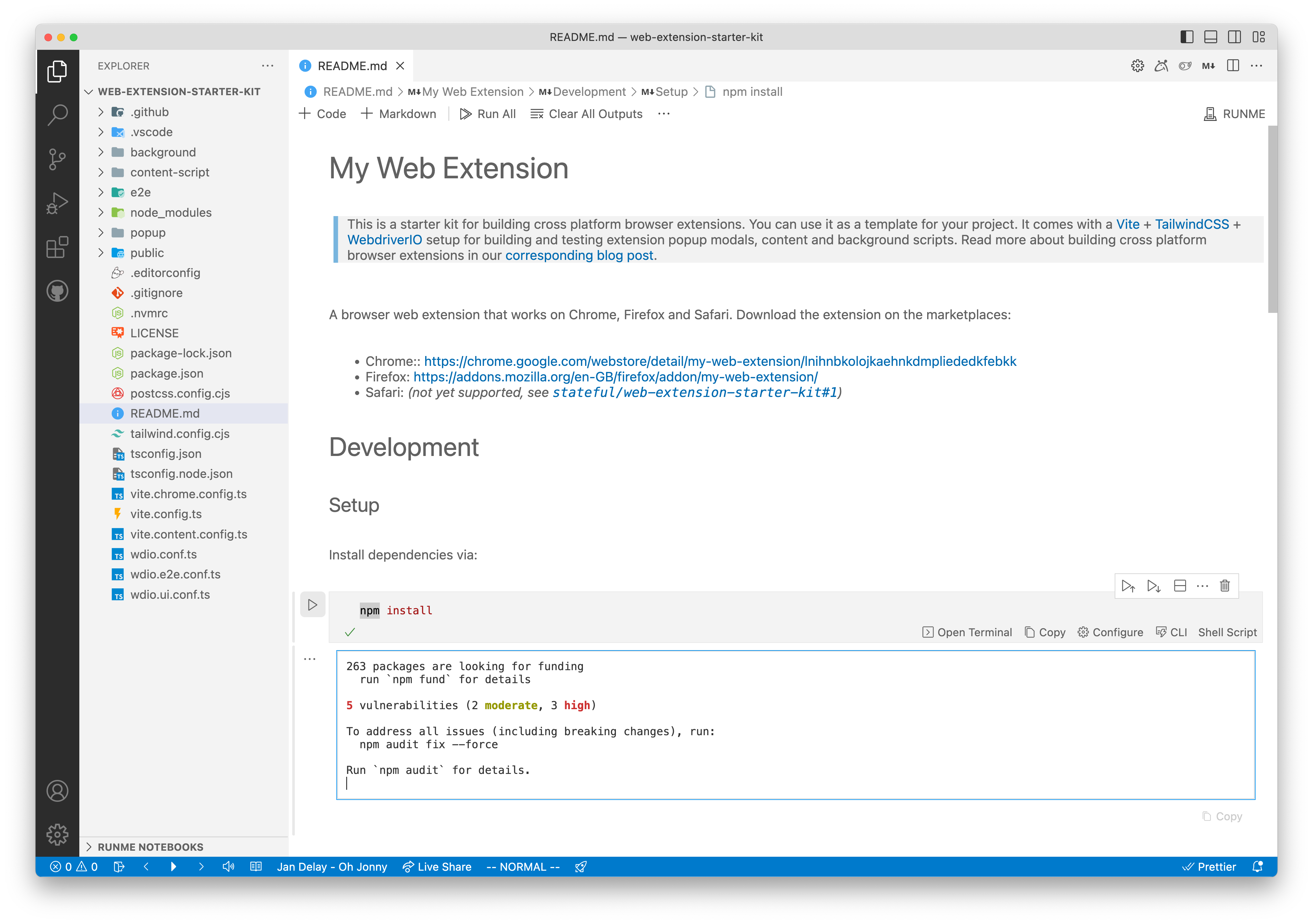Screen dimensions: 1313x924
Task: Click the Extensions icon in sidebar
Action: click(57, 245)
